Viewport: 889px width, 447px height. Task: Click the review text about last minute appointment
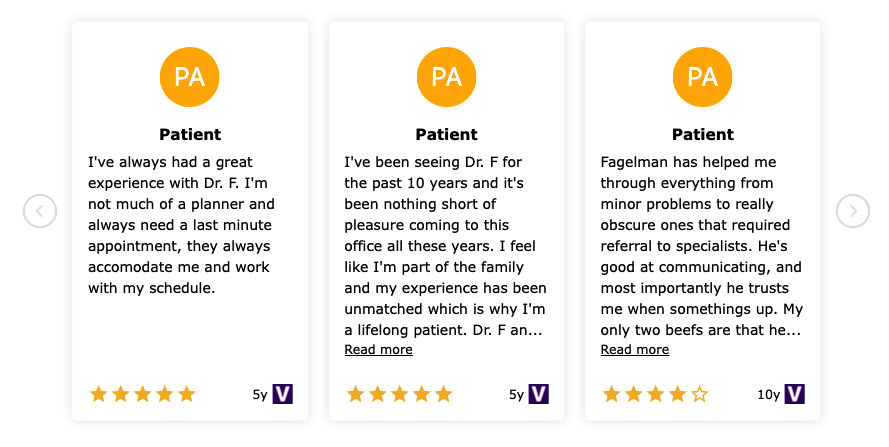pyautogui.click(x=181, y=225)
